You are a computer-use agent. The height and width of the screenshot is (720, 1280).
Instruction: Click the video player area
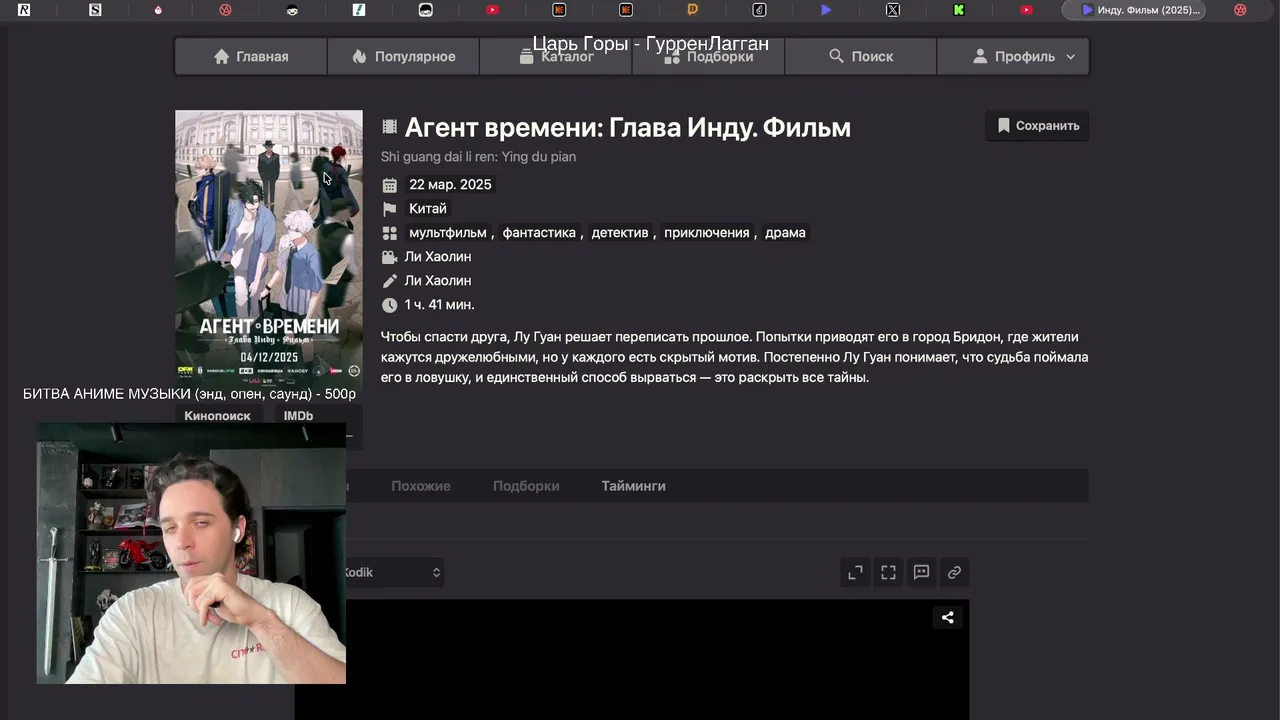pos(657,660)
